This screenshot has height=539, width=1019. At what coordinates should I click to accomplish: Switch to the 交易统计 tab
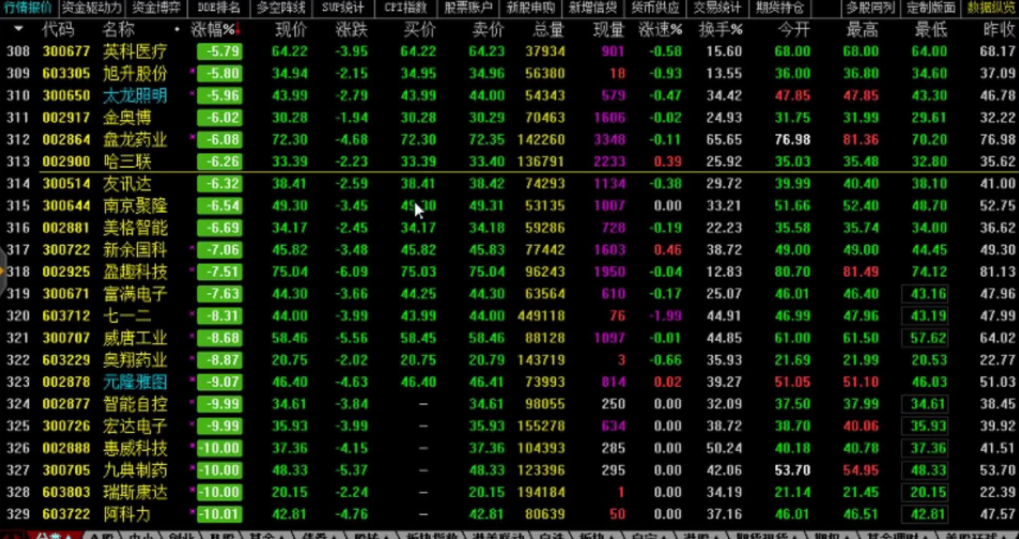[717, 8]
